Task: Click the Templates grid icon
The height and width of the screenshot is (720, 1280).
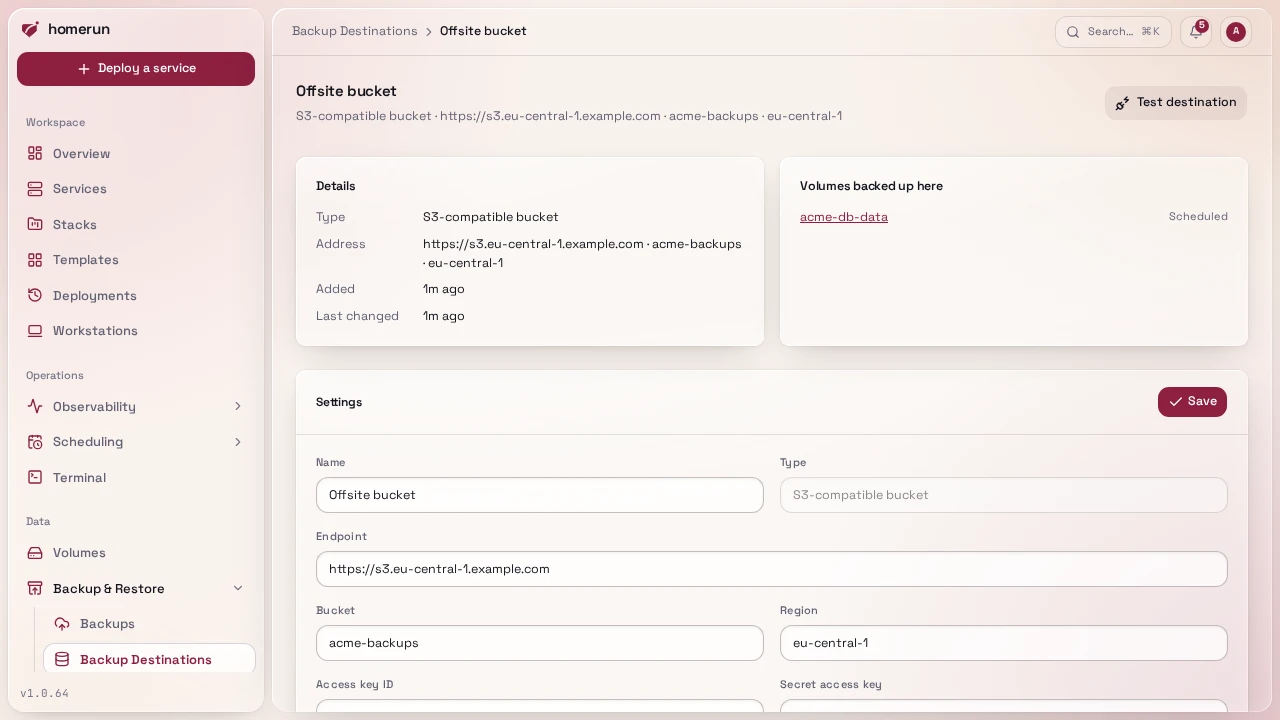Action: 35,260
